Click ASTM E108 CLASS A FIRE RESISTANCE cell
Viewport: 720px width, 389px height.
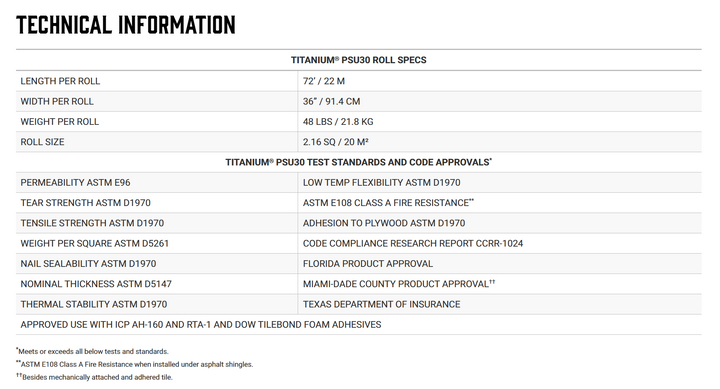click(500, 203)
